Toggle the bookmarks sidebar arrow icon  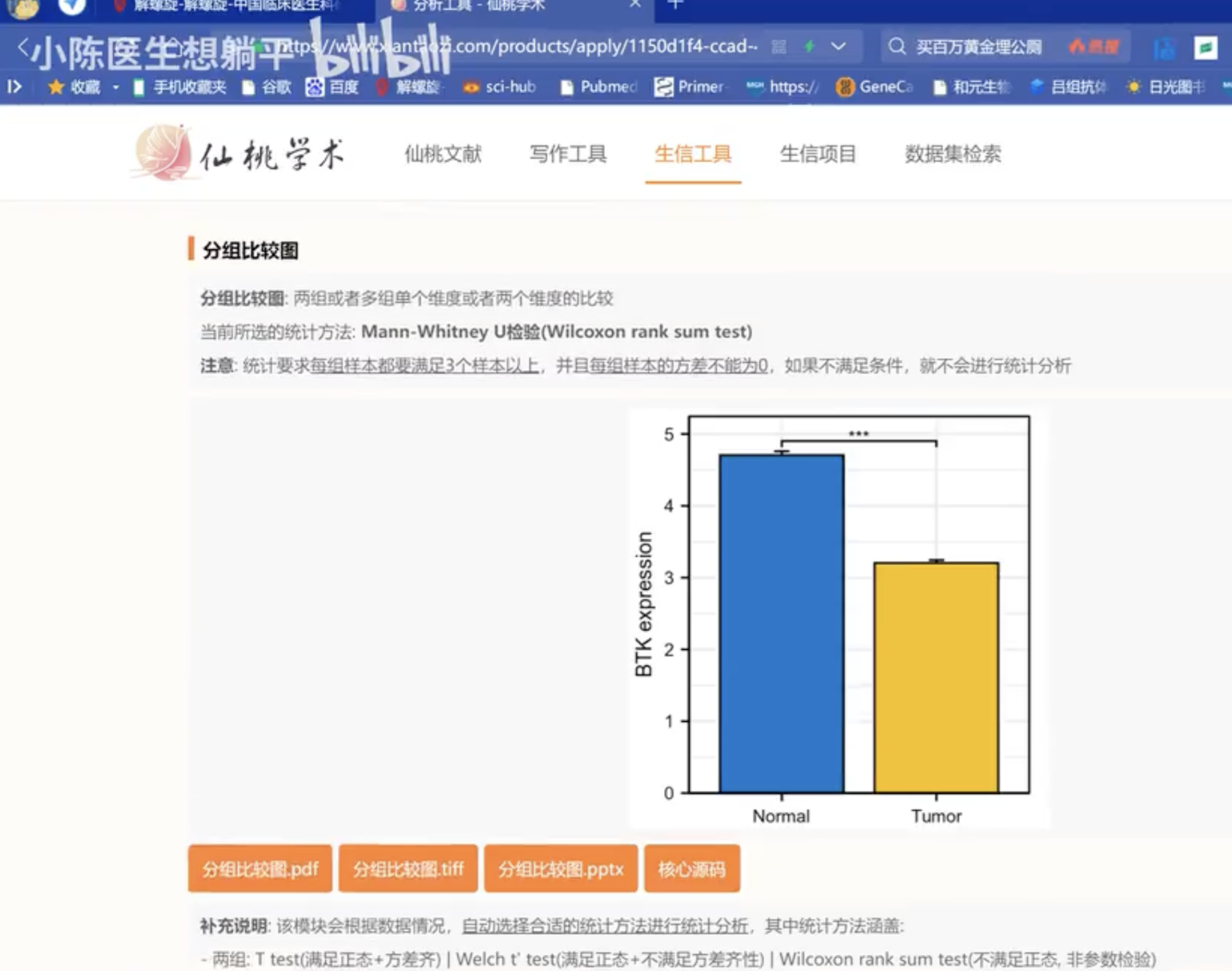pyautogui.click(x=14, y=87)
